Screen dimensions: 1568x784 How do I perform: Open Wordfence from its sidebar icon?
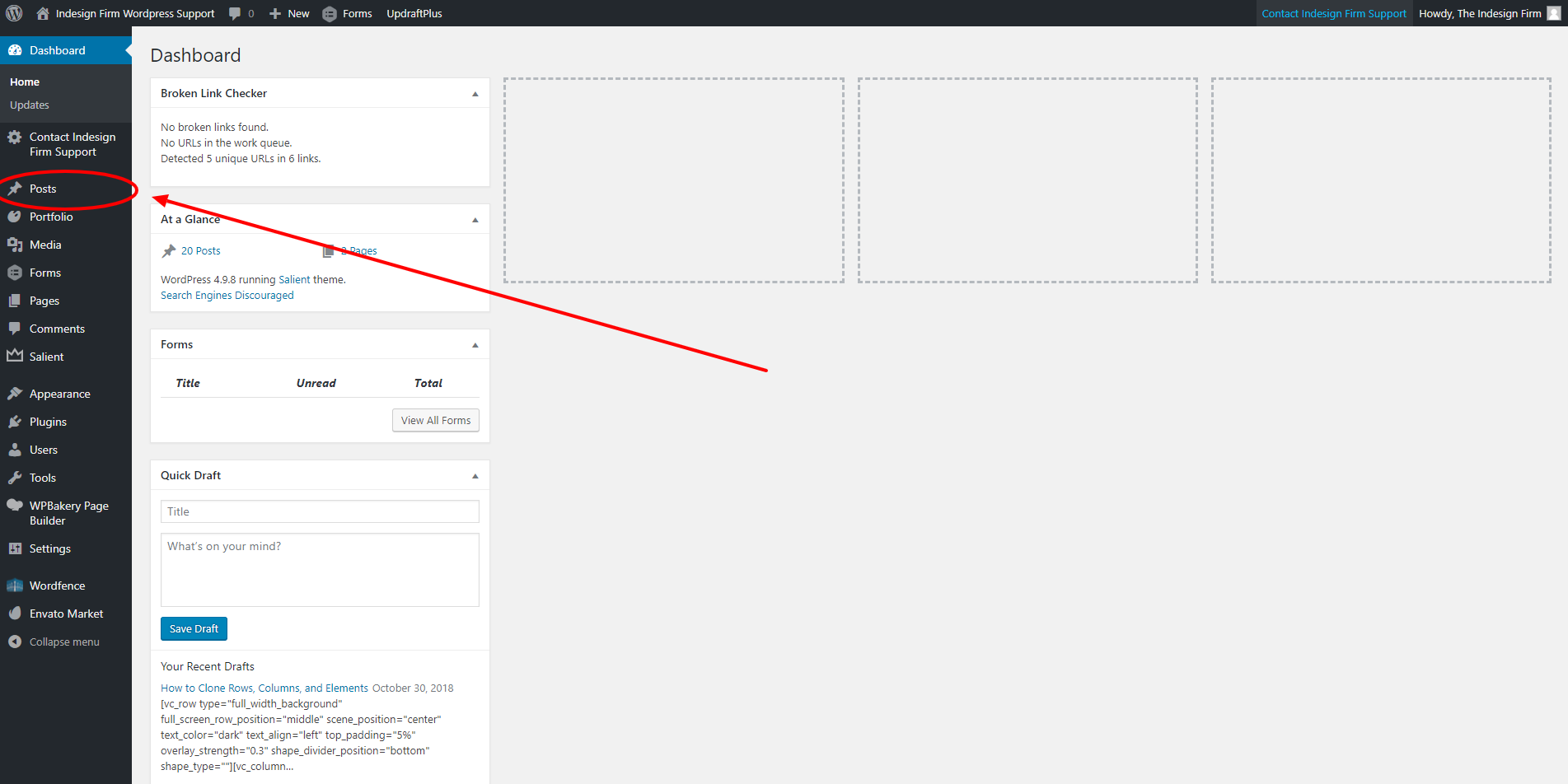tap(15, 586)
